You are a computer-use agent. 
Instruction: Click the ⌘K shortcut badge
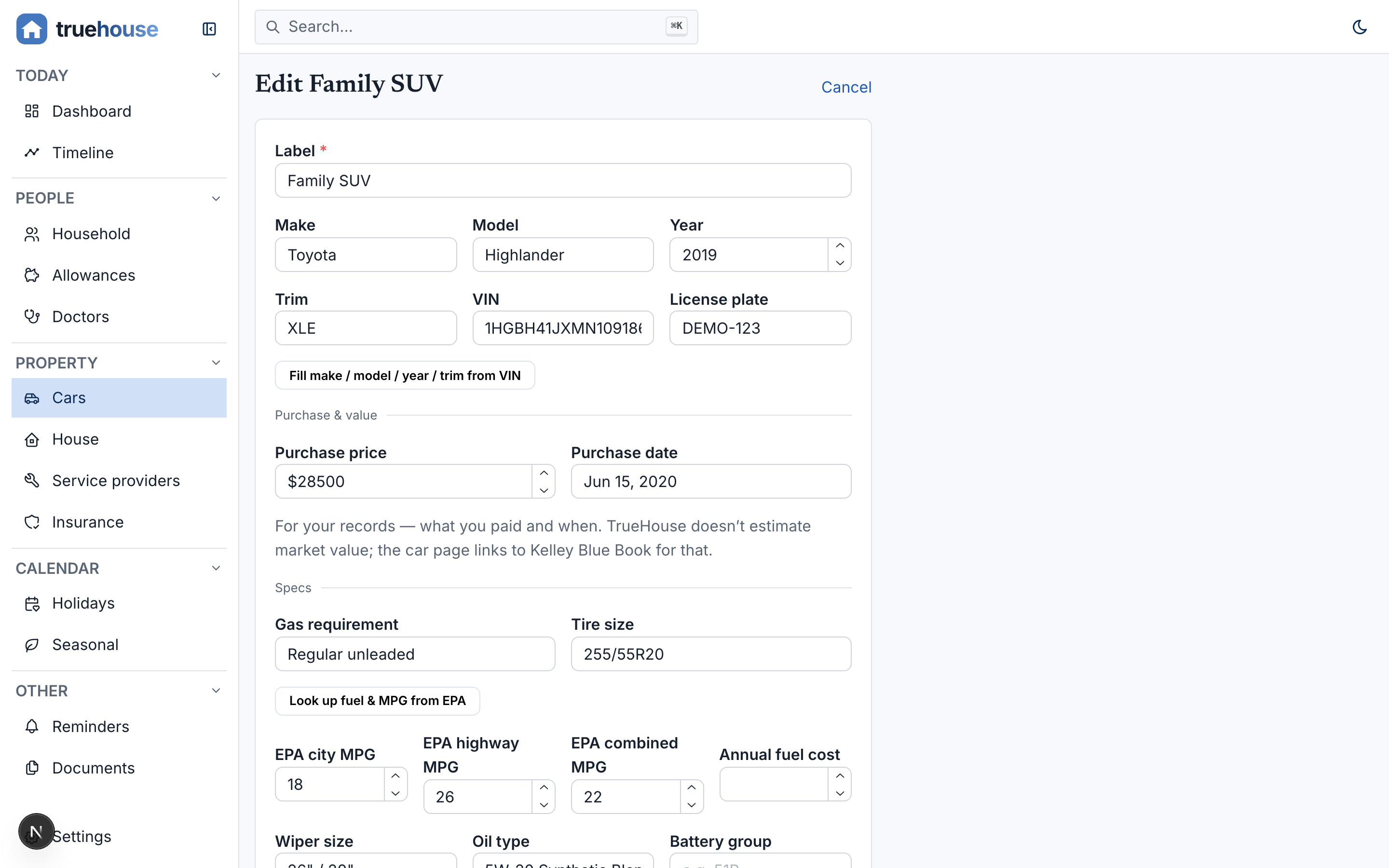[676, 27]
